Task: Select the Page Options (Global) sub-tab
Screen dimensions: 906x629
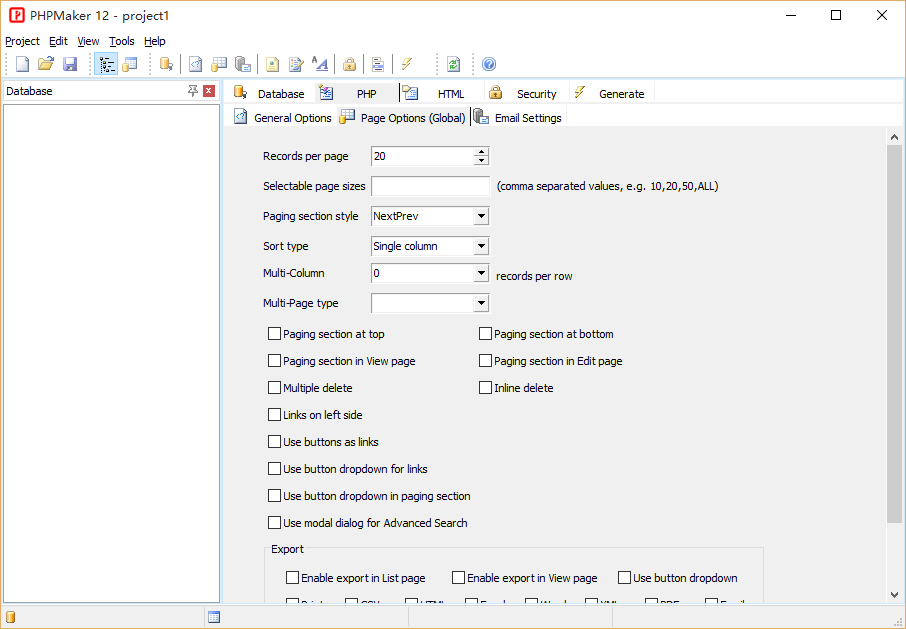Action: pyautogui.click(x=403, y=118)
